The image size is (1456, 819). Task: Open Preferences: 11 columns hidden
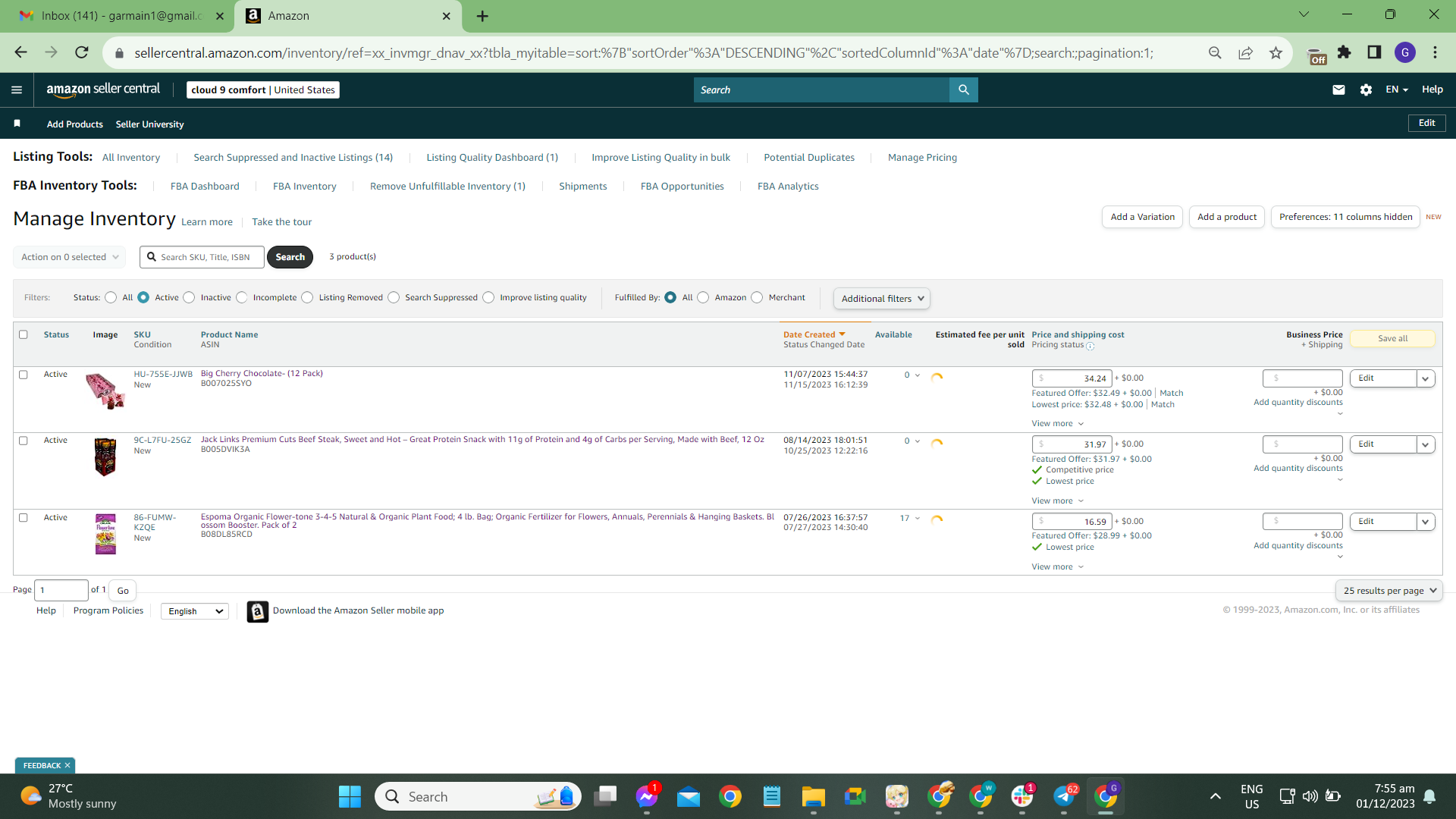1345,217
